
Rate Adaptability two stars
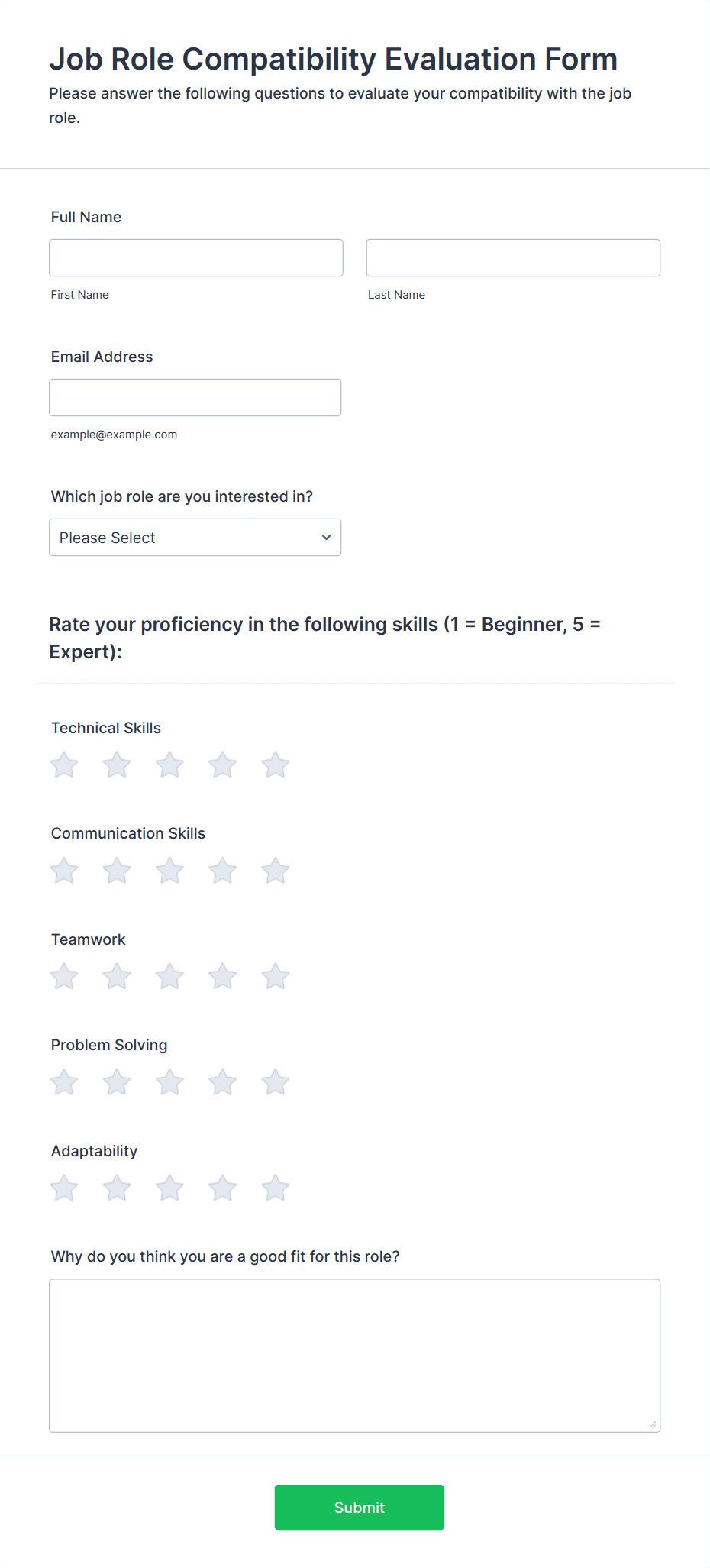click(x=117, y=1188)
